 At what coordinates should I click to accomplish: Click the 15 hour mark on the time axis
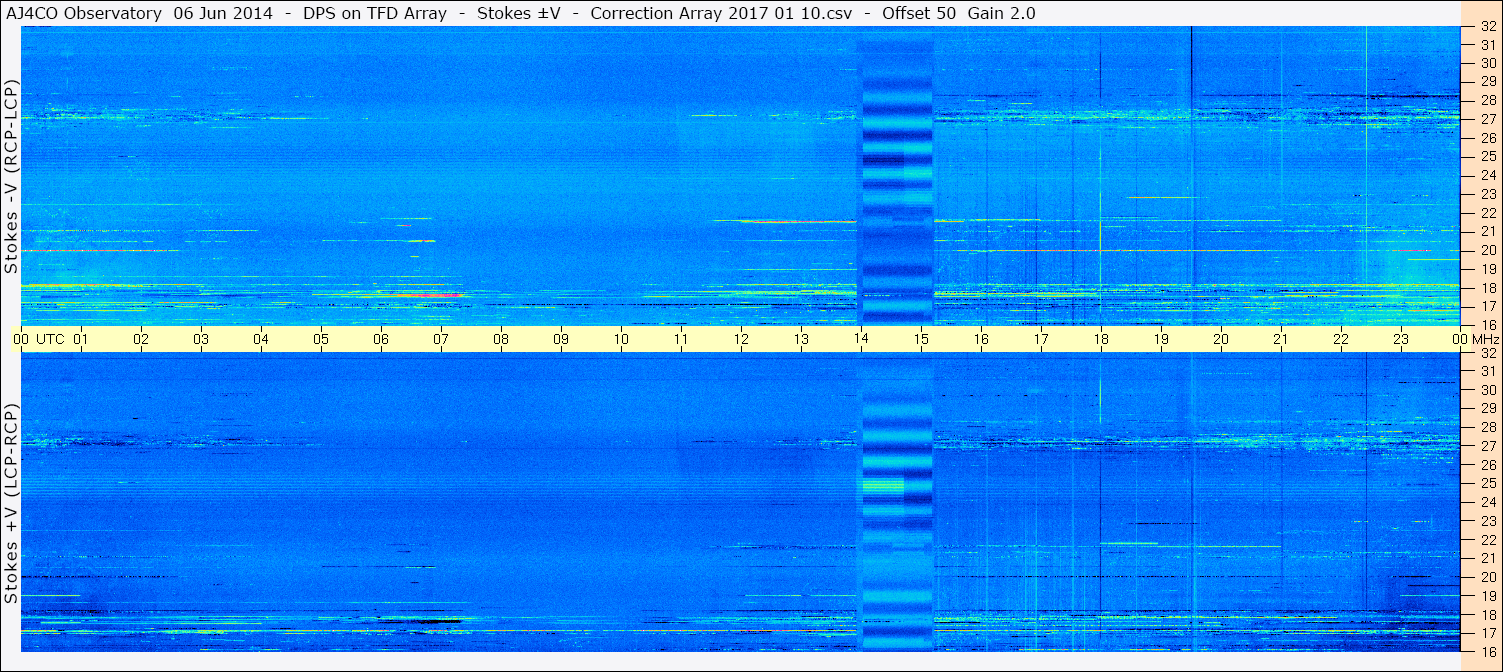tap(921, 339)
